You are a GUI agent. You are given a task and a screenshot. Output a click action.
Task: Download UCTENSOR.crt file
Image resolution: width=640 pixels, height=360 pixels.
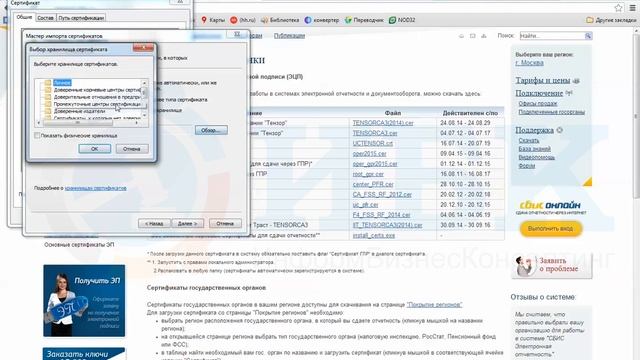point(373,143)
